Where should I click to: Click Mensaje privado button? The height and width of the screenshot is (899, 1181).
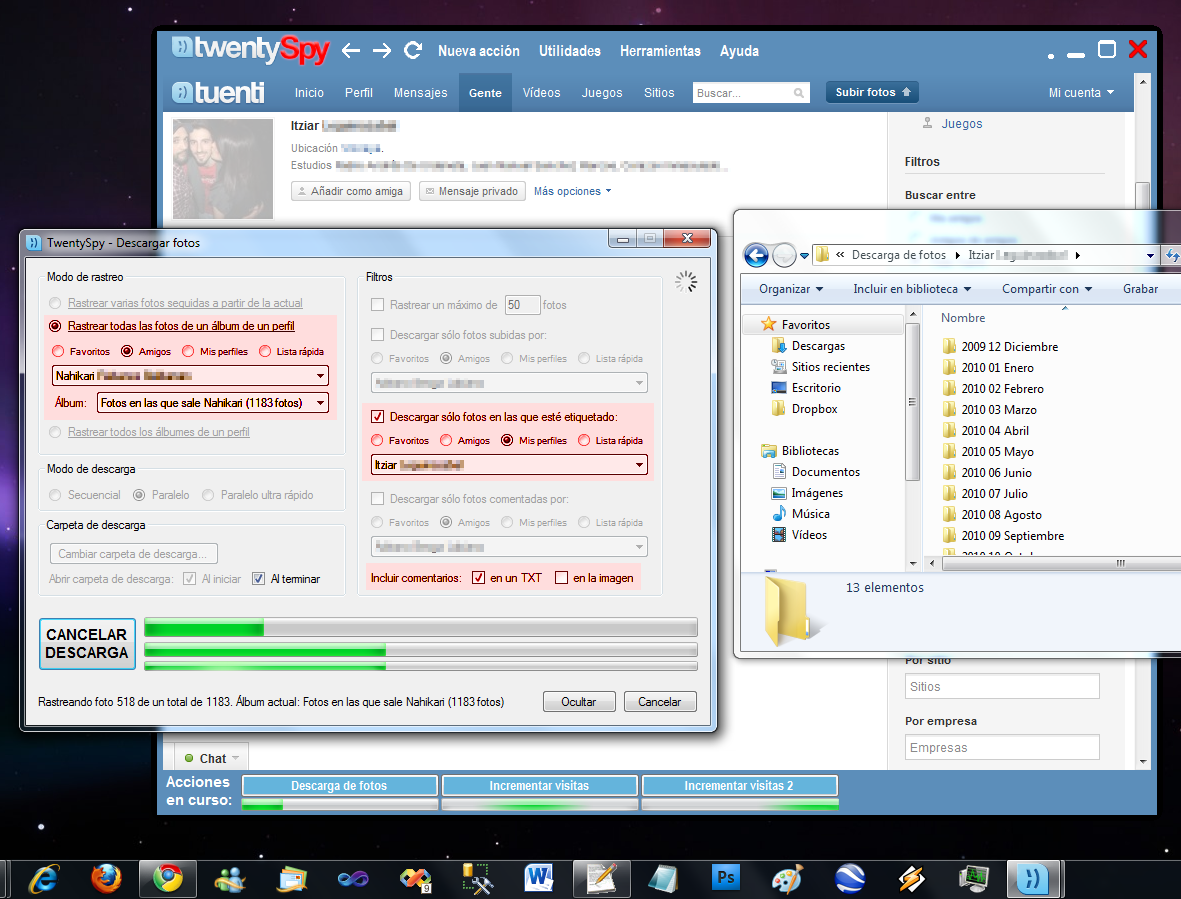click(x=472, y=191)
